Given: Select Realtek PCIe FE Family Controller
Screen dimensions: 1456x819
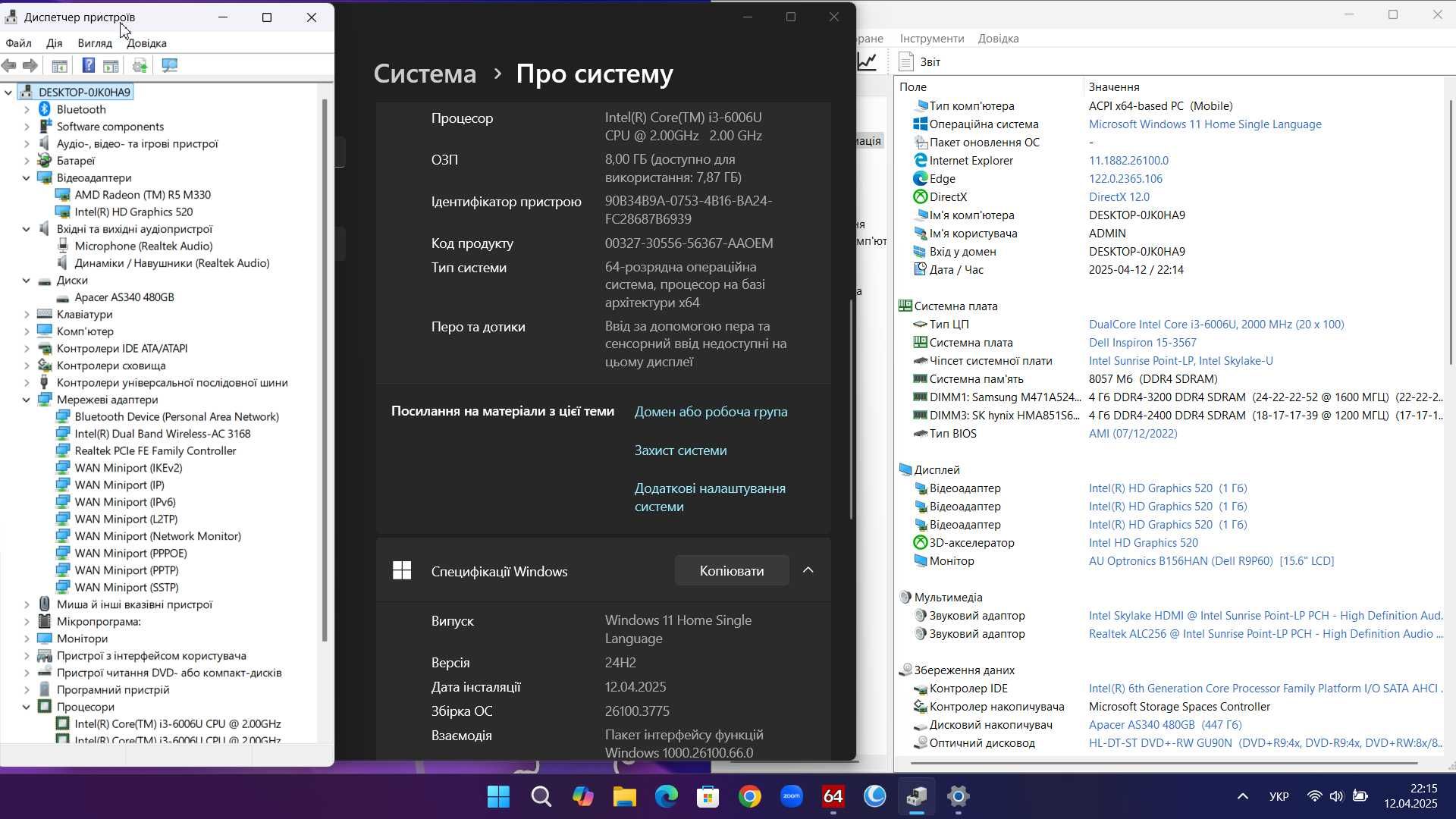Looking at the screenshot, I should tap(155, 451).
